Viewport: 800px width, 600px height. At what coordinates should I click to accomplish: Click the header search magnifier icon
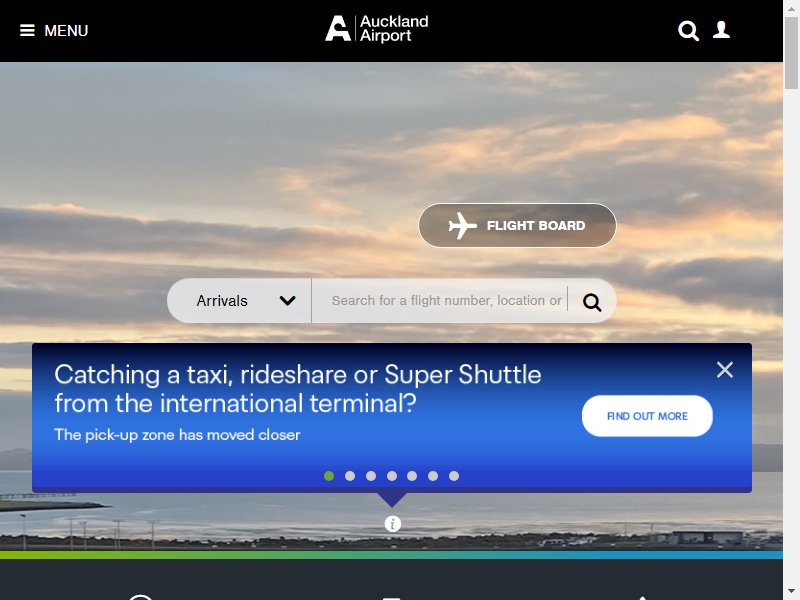pyautogui.click(x=688, y=31)
